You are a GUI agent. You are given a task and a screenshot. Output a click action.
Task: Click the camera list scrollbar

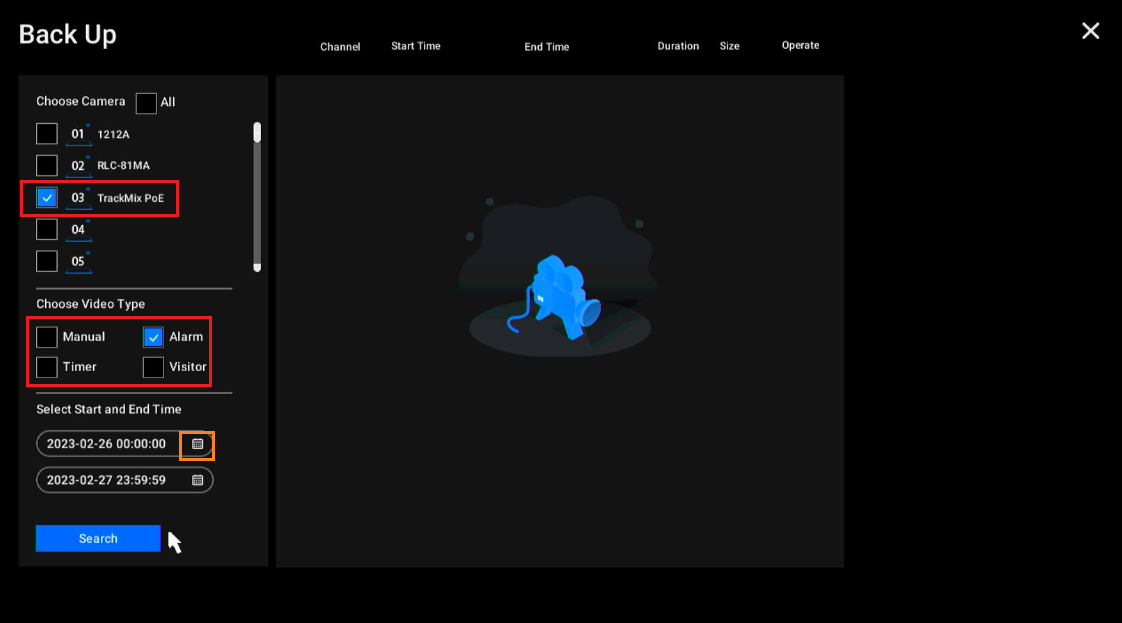point(257,197)
